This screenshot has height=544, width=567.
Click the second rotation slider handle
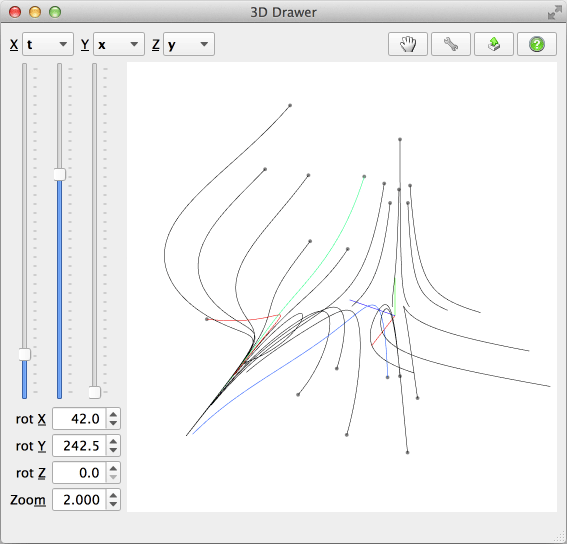point(60,174)
